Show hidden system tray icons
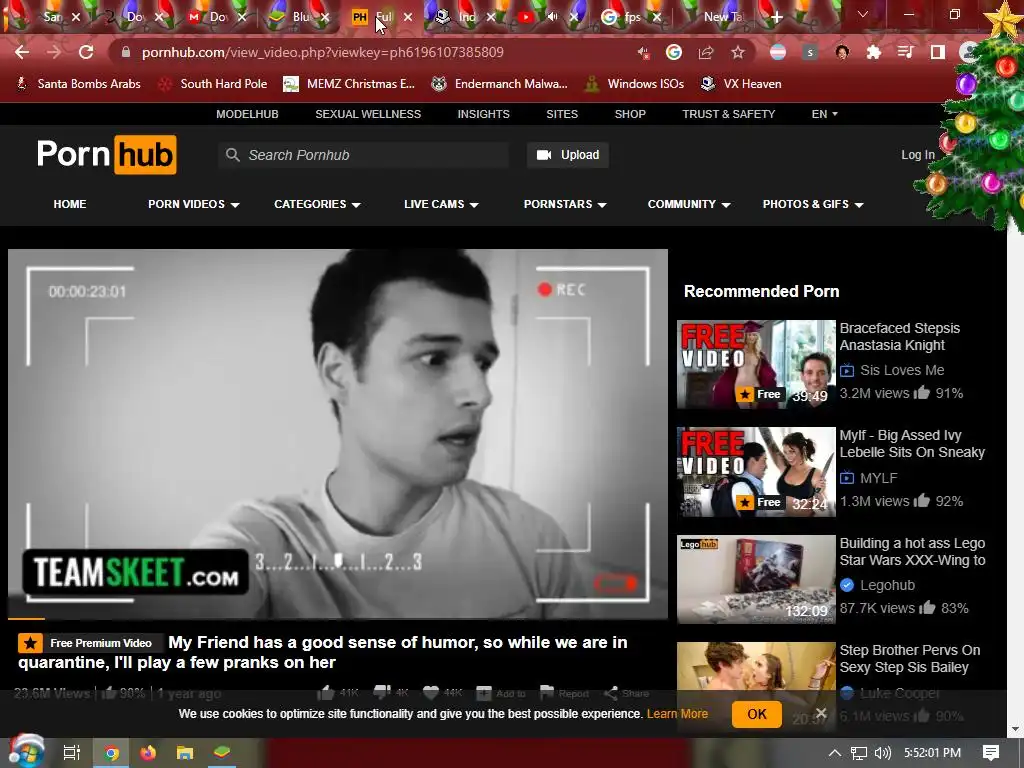 pos(835,753)
